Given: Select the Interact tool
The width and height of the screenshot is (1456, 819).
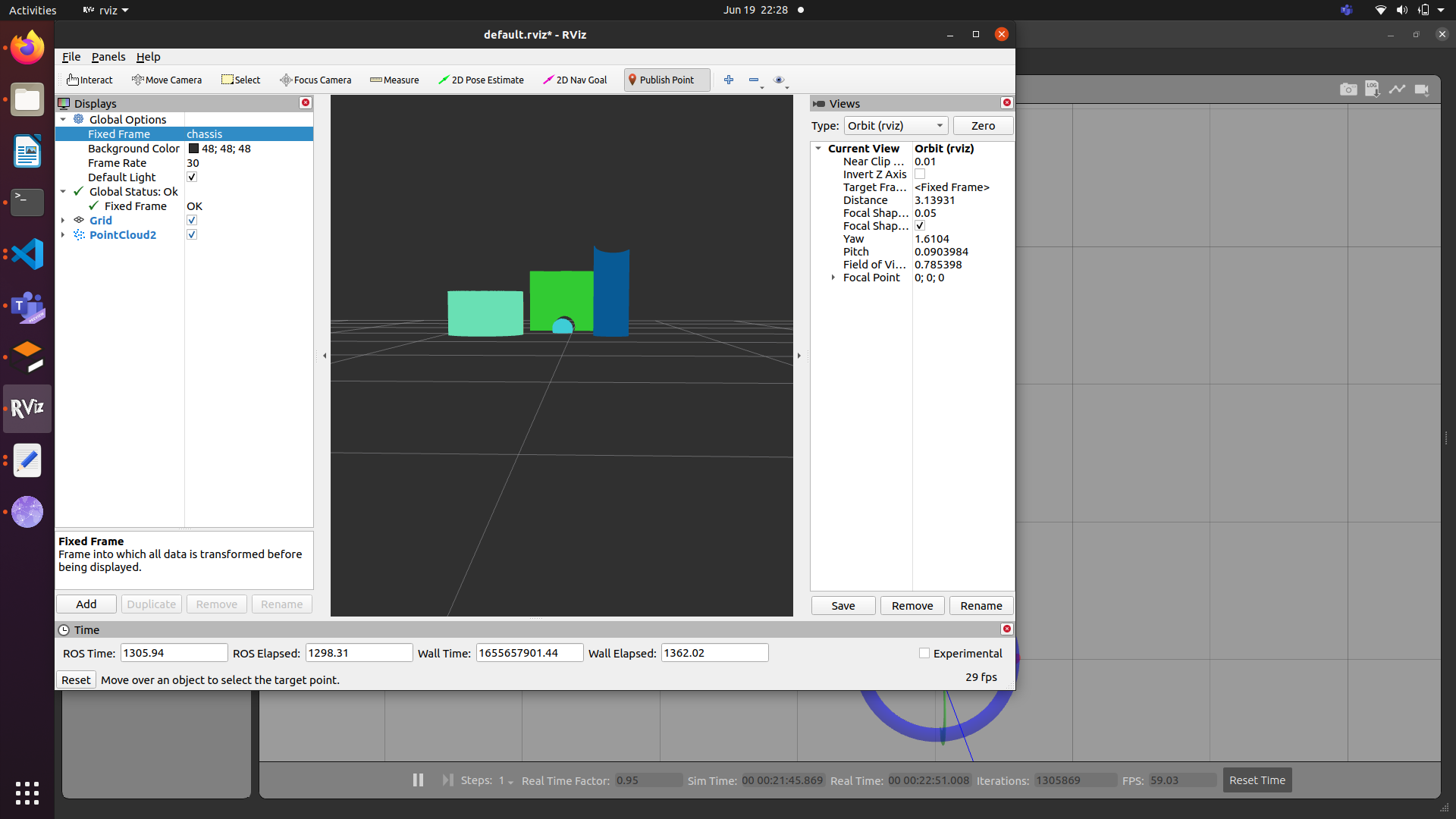Looking at the screenshot, I should pos(89,80).
